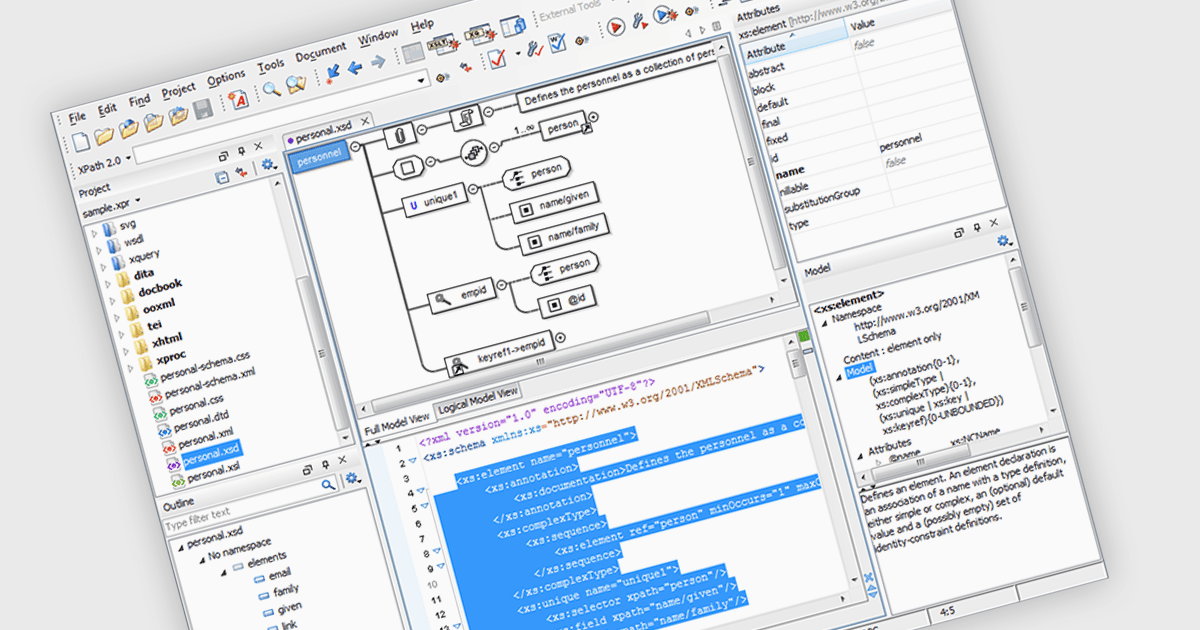Click the Debug scenario play-bug icon
This screenshot has width=1200, height=630.
[x=664, y=14]
